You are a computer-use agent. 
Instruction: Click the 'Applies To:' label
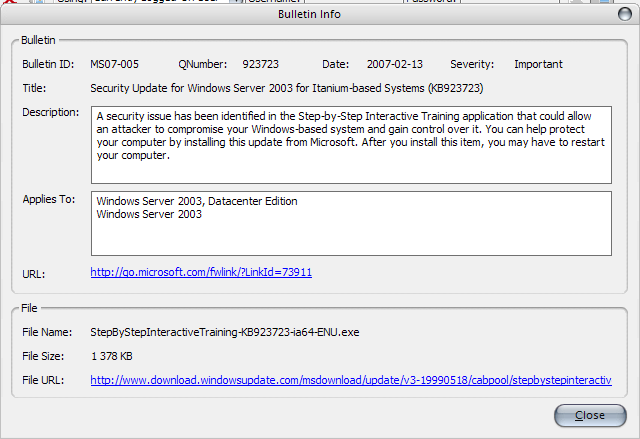point(49,199)
